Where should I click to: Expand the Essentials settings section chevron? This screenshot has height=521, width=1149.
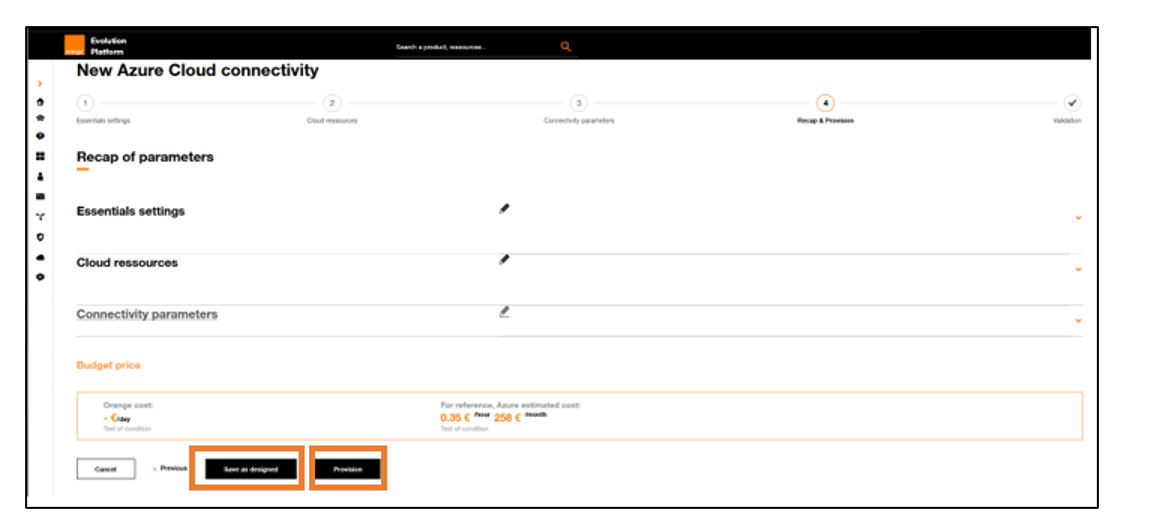pos(1078,218)
